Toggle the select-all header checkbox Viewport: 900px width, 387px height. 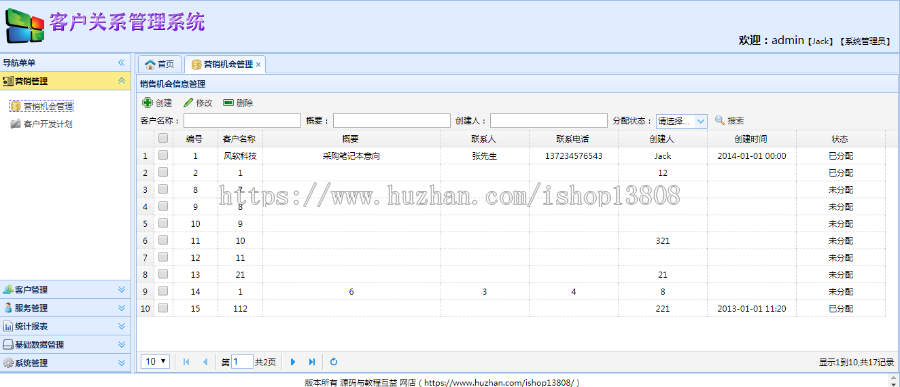click(163, 138)
